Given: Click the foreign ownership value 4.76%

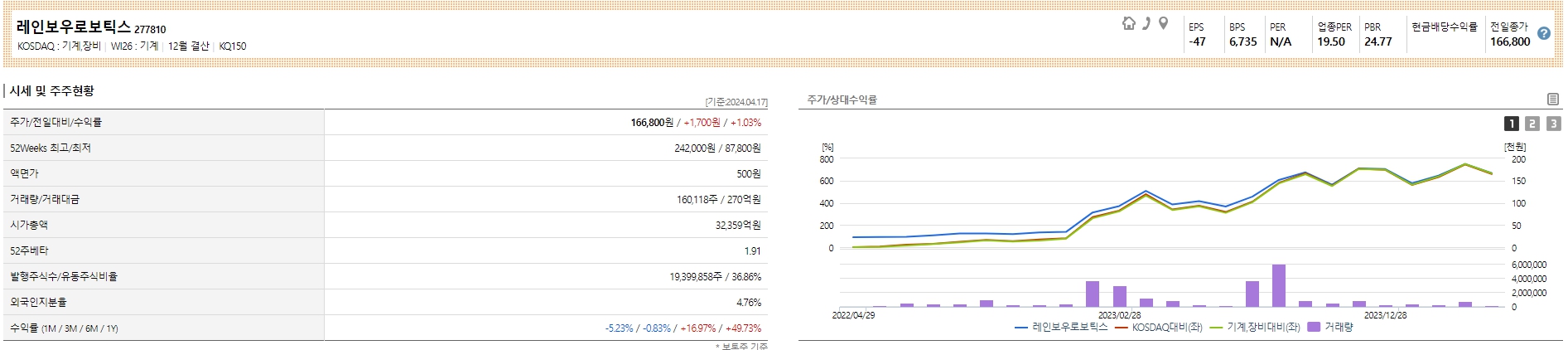Looking at the screenshot, I should coord(749,303).
